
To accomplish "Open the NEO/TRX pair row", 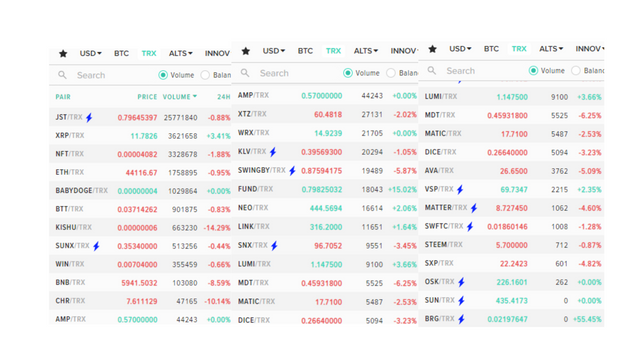I will (325, 208).
